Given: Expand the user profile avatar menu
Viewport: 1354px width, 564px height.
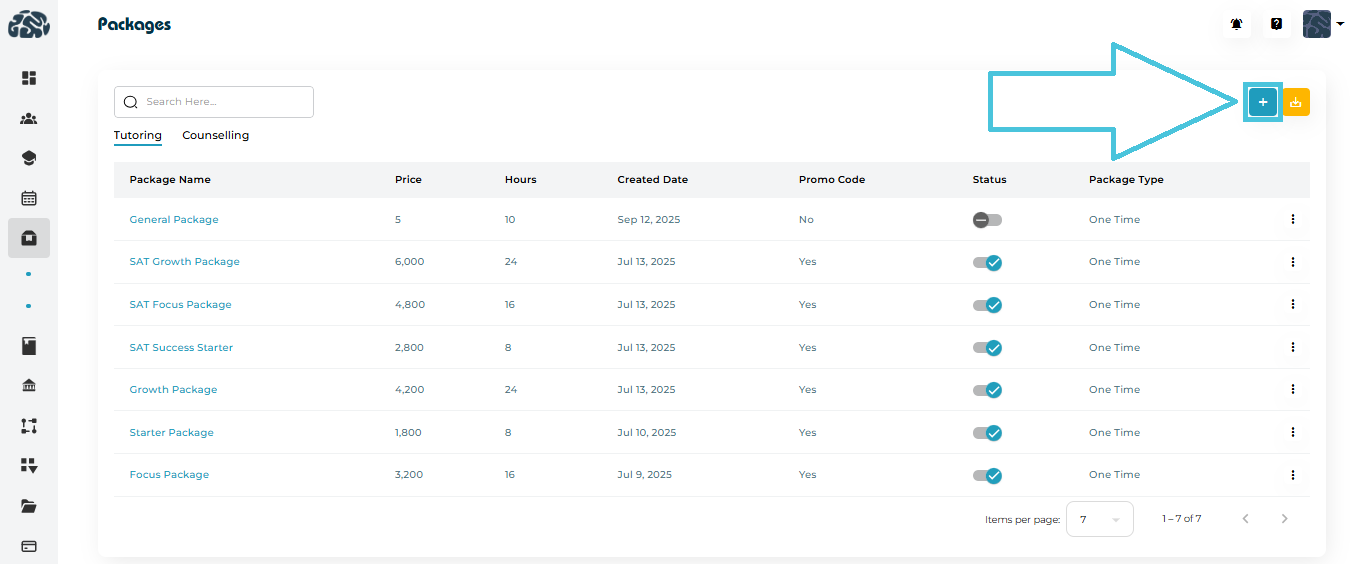Looking at the screenshot, I should pos(1322,25).
